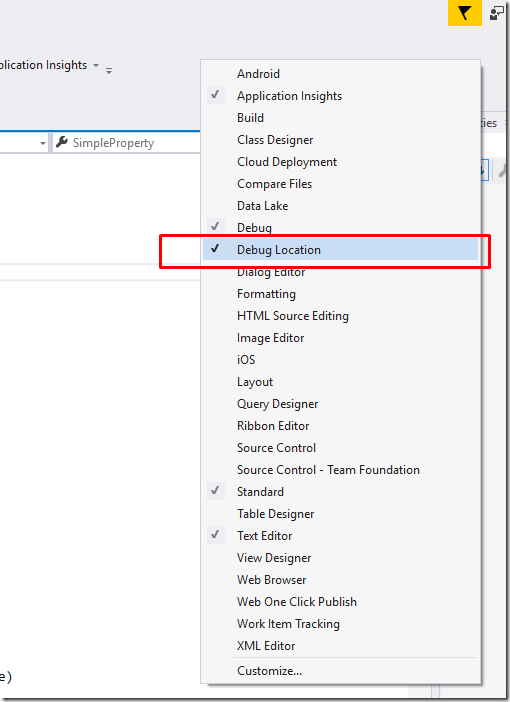Enable the XML Editor toolbar
This screenshot has width=510, height=702.
click(340, 646)
